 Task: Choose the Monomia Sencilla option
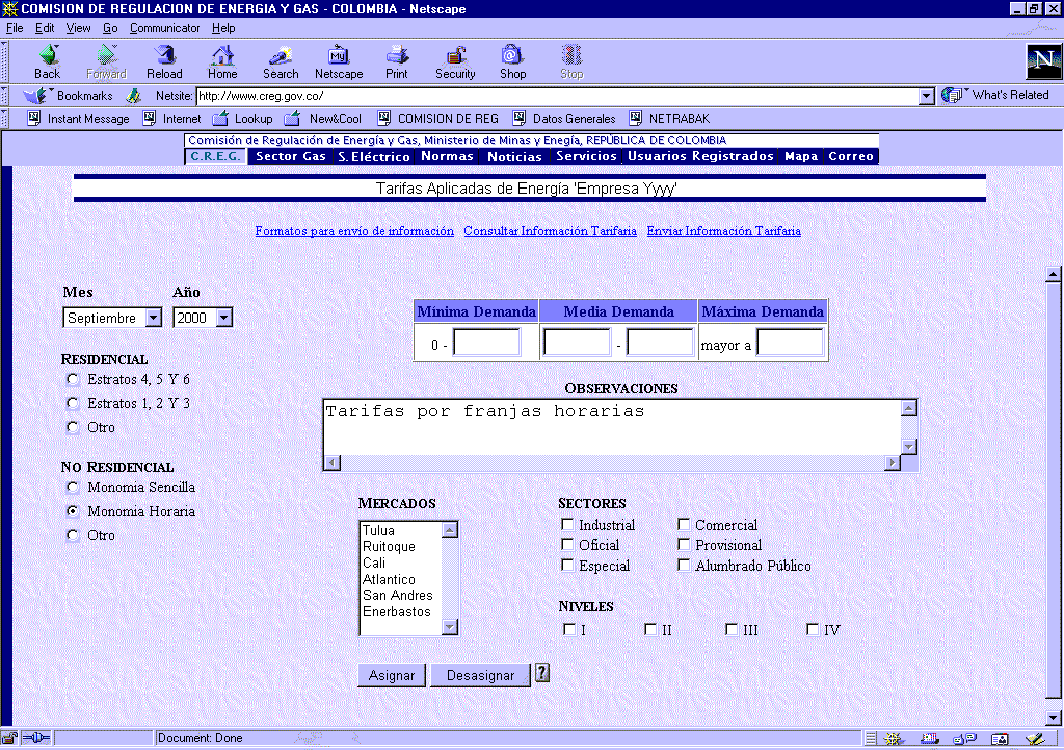[x=72, y=487]
